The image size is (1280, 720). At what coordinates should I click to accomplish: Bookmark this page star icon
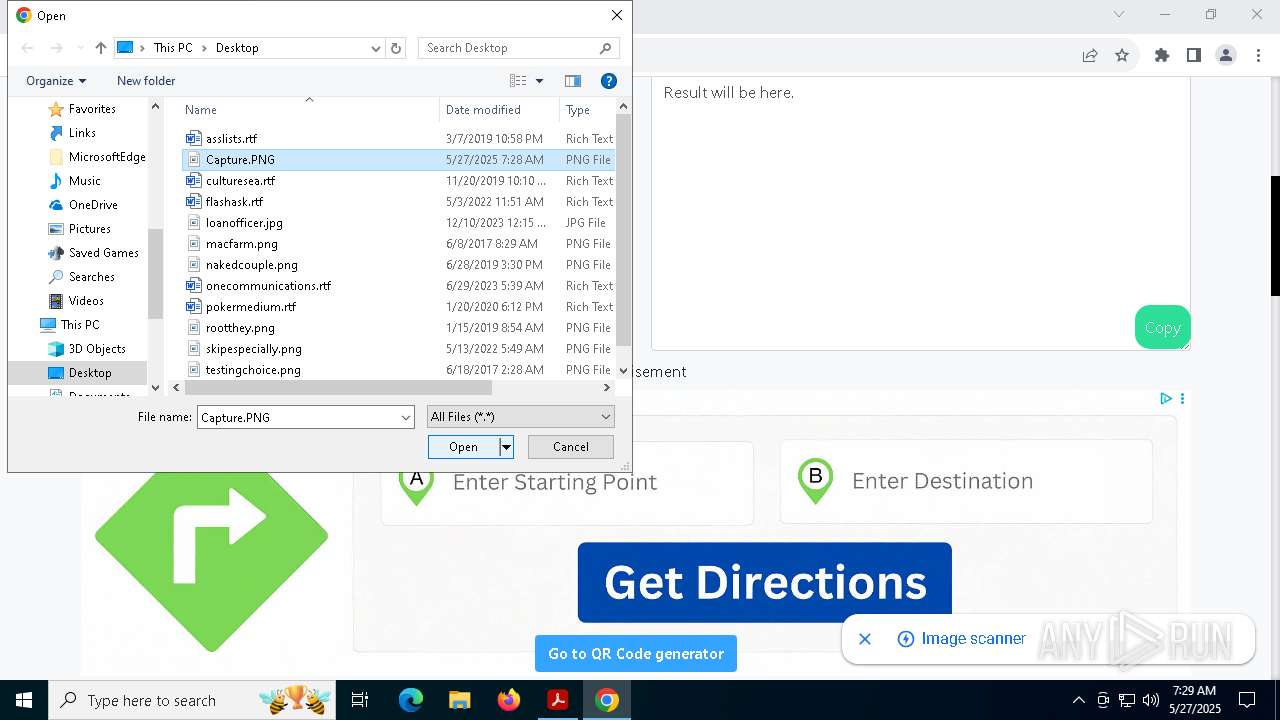click(1122, 56)
